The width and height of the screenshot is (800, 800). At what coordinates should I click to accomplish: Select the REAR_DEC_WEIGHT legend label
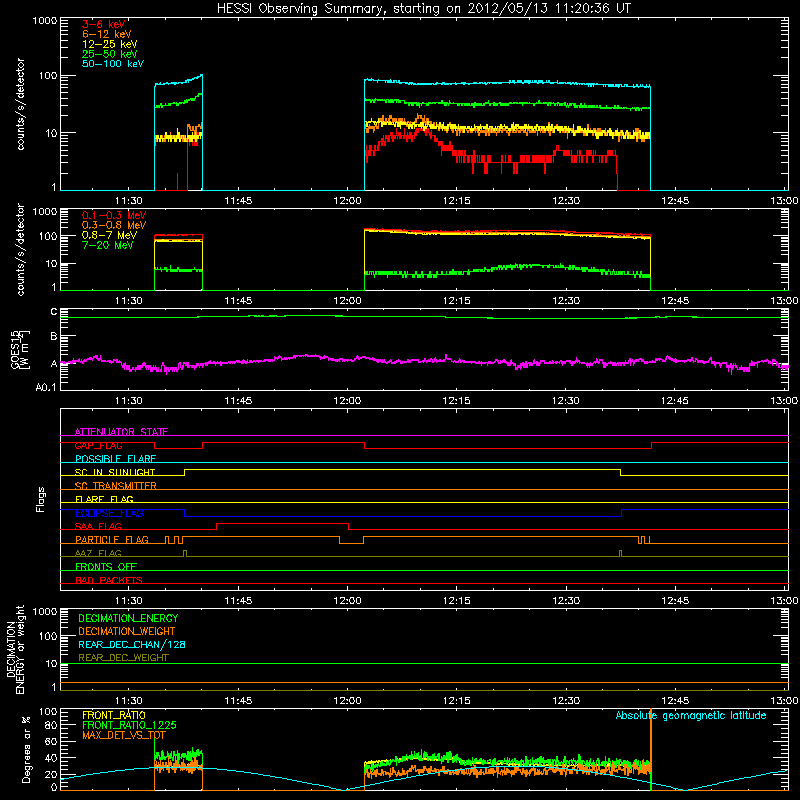point(123,658)
